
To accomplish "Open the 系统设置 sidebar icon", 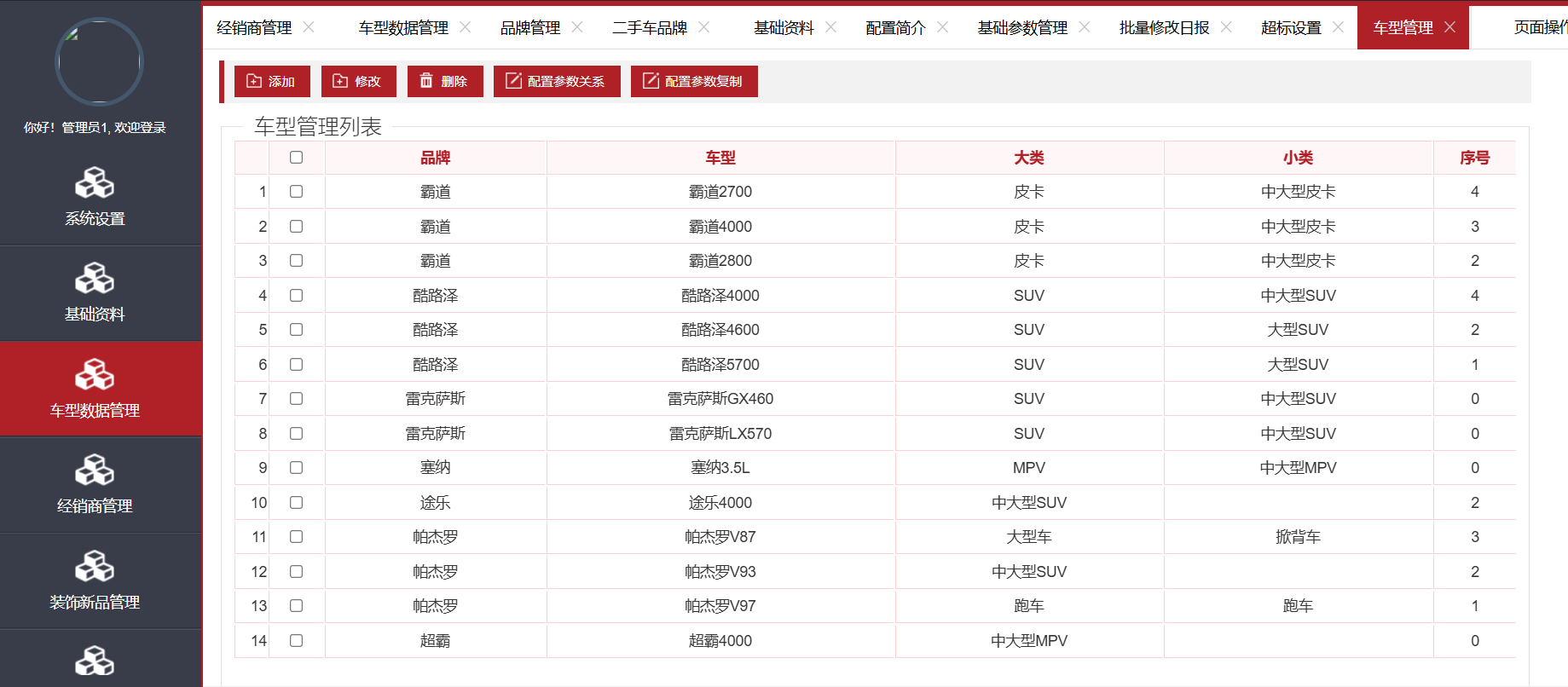I will pos(95,183).
